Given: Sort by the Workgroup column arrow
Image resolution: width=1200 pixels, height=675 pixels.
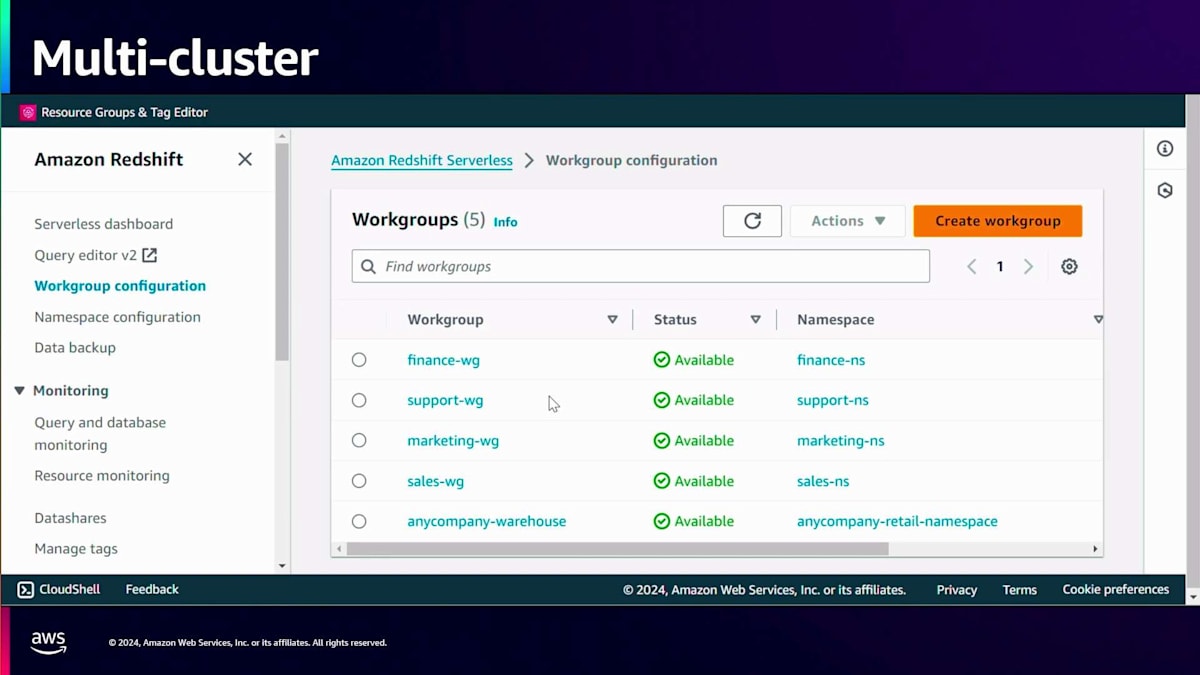Looking at the screenshot, I should [612, 320].
